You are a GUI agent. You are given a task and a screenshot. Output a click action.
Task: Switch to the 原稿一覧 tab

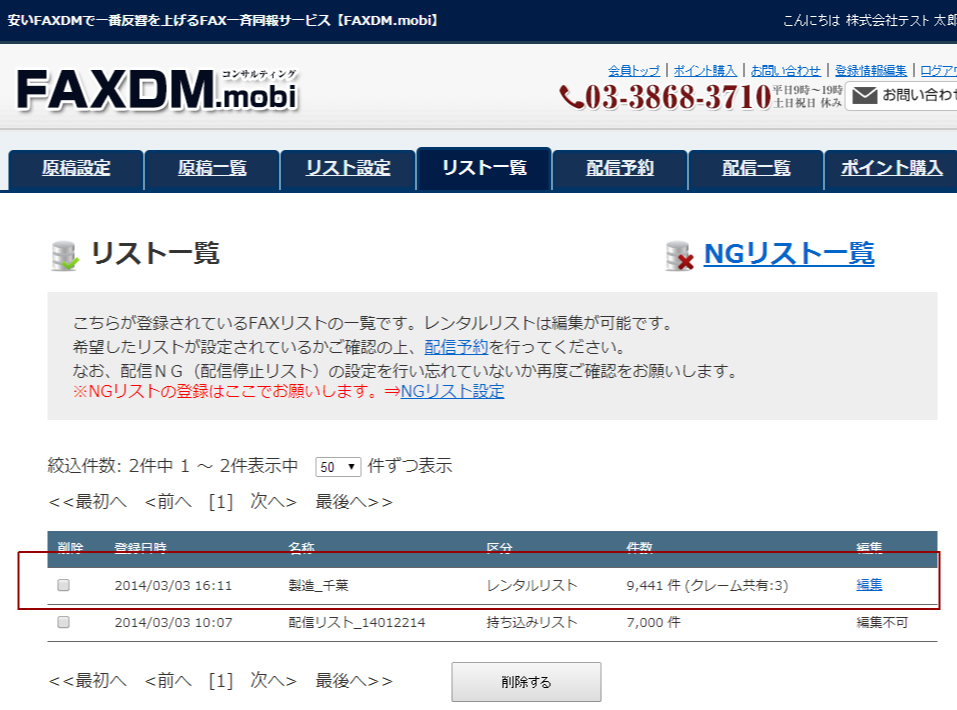tap(212, 168)
